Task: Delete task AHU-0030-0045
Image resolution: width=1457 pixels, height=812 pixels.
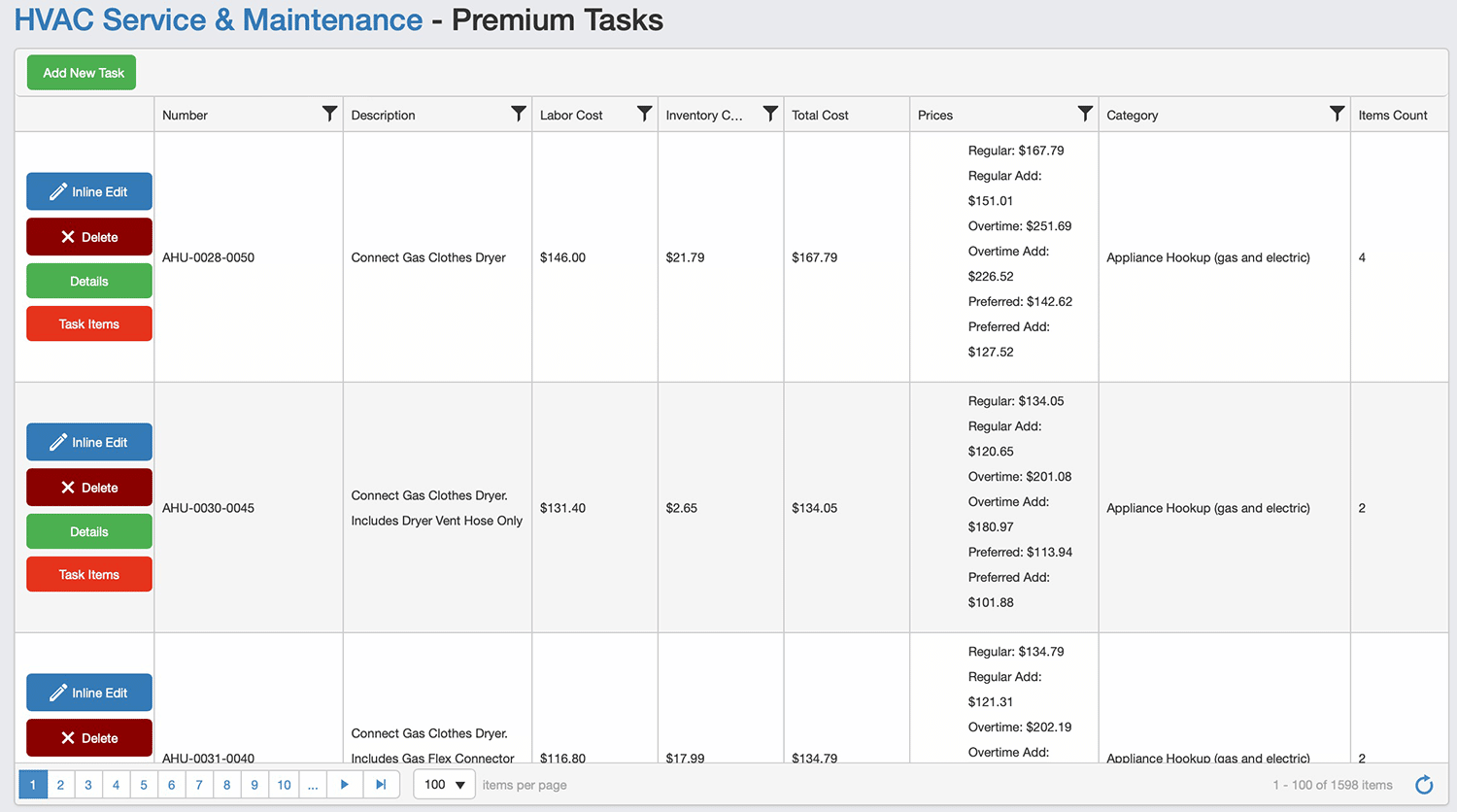Action: 89,488
